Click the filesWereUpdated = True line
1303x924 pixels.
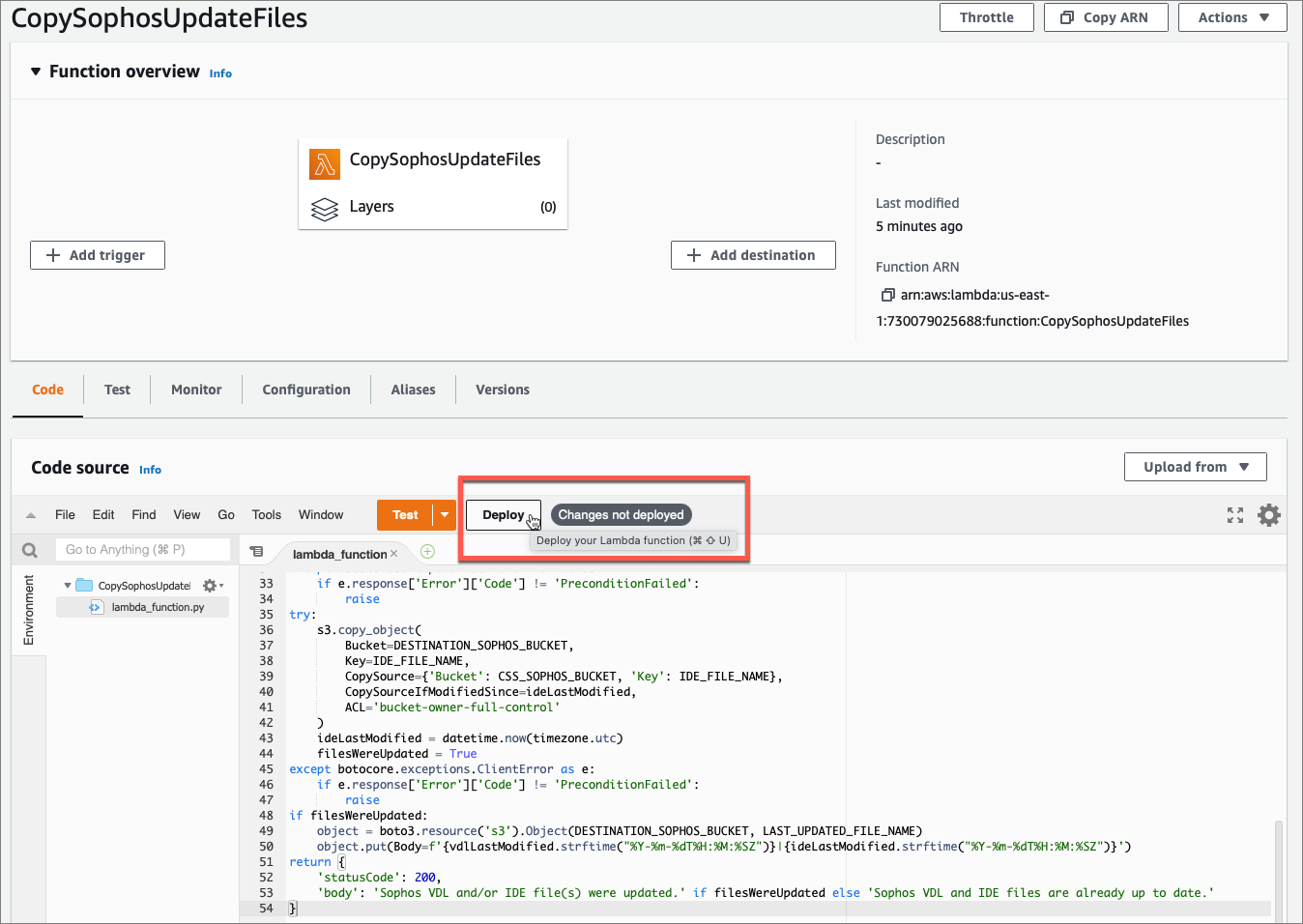click(x=396, y=754)
